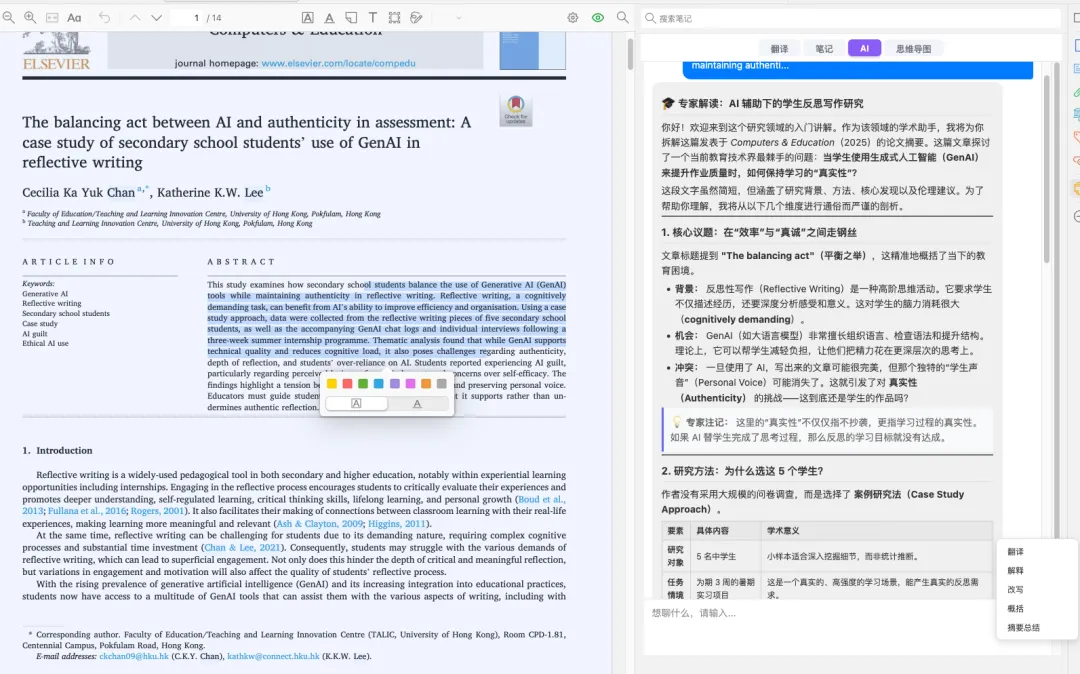Image resolution: width=1080 pixels, height=674 pixels.
Task: Click the blue user message bubble
Action: (858, 70)
